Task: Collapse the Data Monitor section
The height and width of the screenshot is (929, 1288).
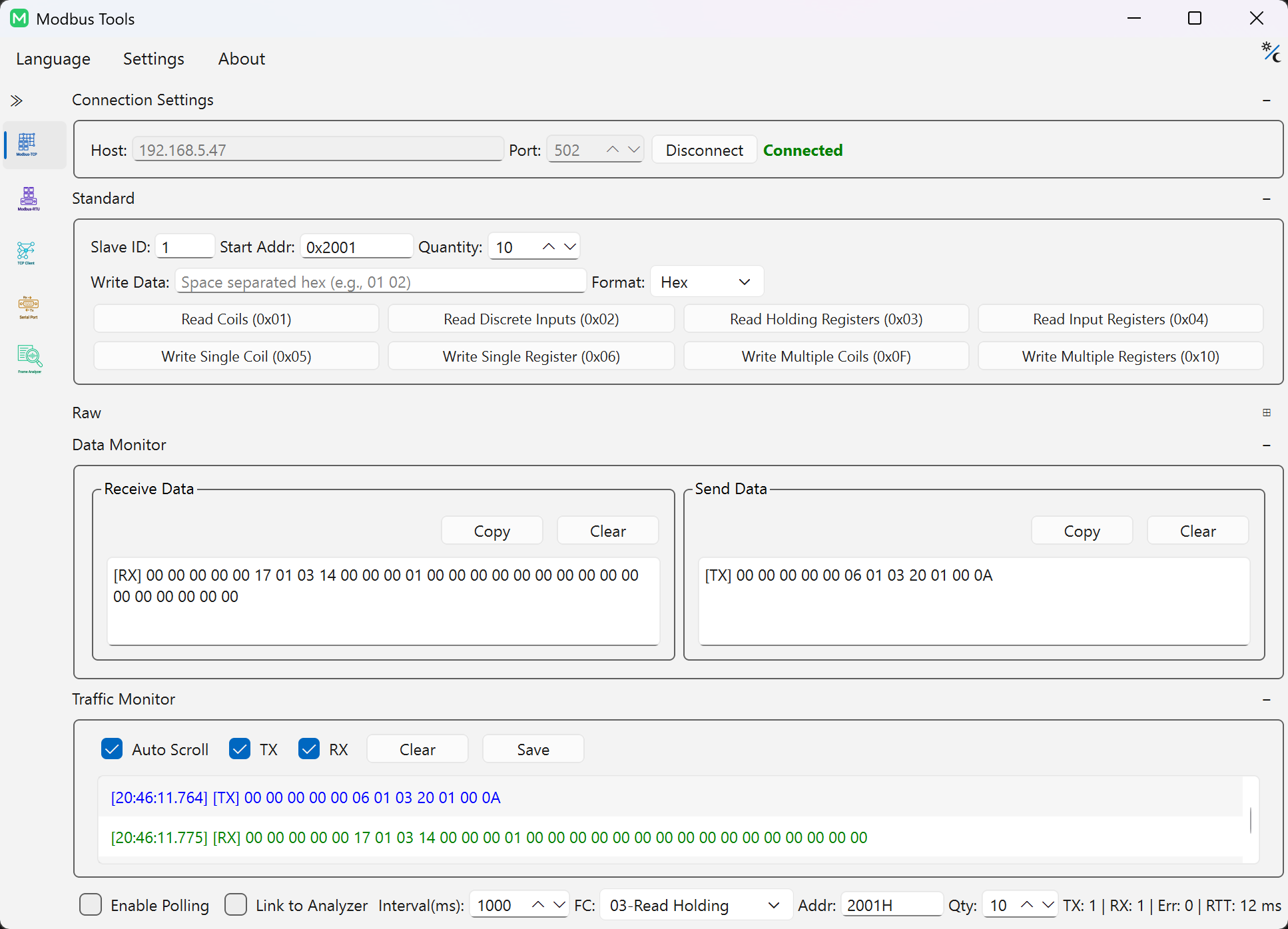Action: point(1267,445)
